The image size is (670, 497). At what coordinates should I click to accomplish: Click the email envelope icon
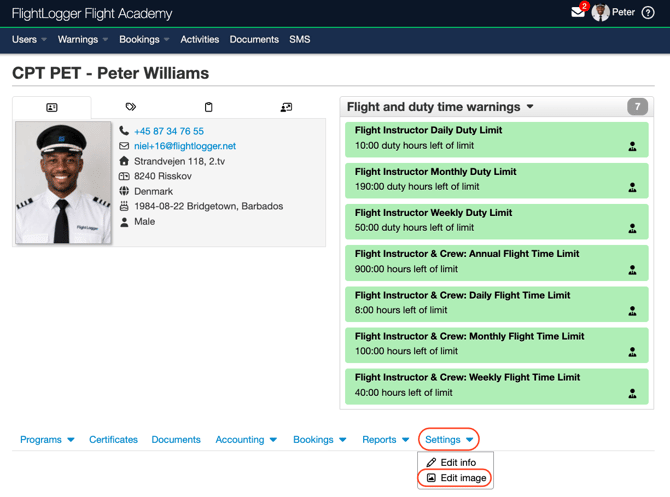click(x=124, y=146)
